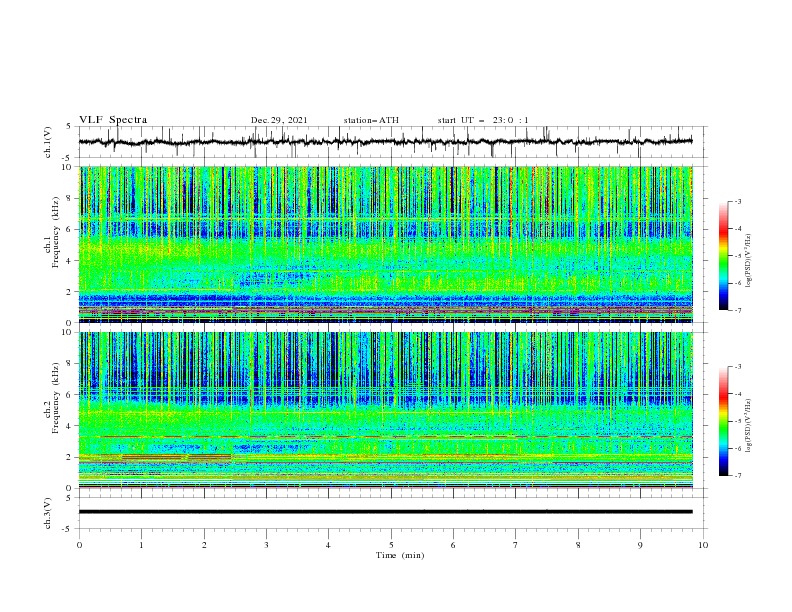Screen dimensions: 792x612
Task: Click the ch.3(V) axis label
Action: pyautogui.click(x=48, y=513)
